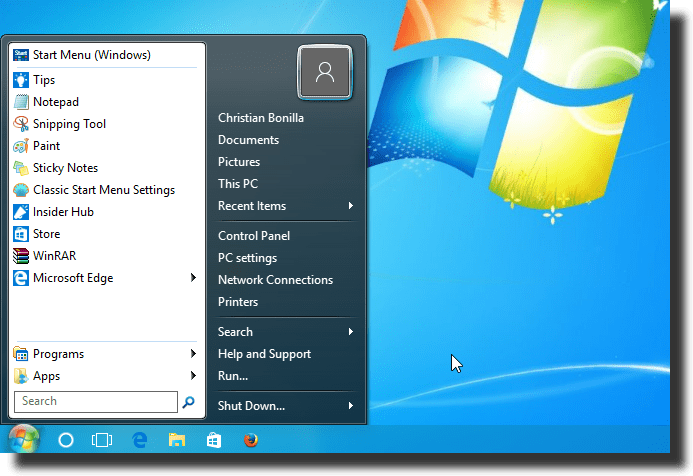Open the Sticky Notes icon

(21, 168)
